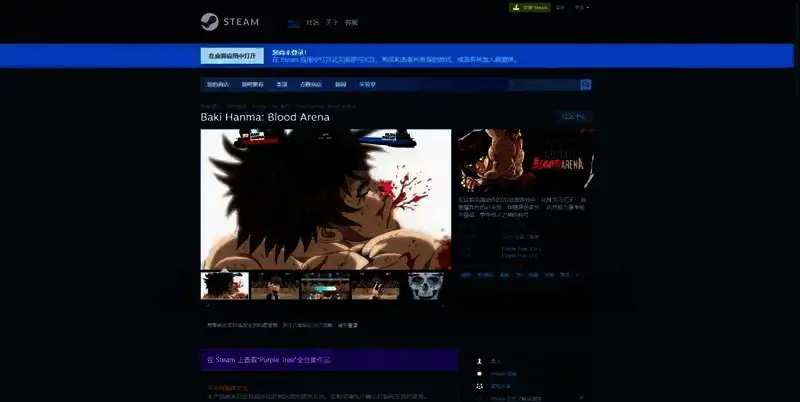Click the single-player person icon
This screenshot has height=402, width=800.
(x=480, y=361)
